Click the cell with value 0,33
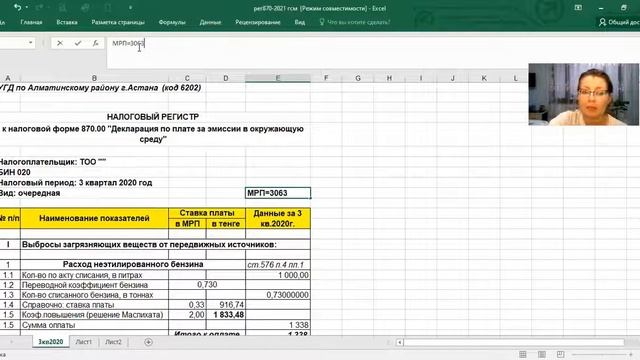 [187, 304]
